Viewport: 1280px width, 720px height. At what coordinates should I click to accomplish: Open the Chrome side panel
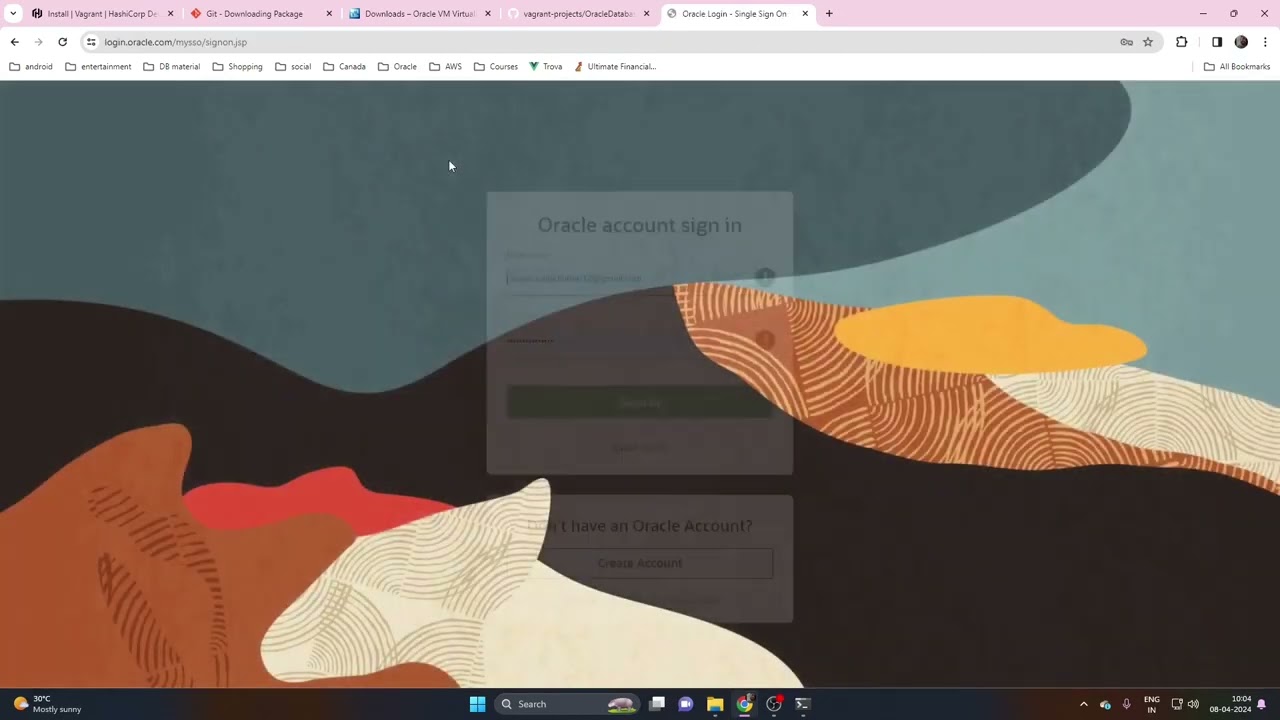coord(1217,42)
